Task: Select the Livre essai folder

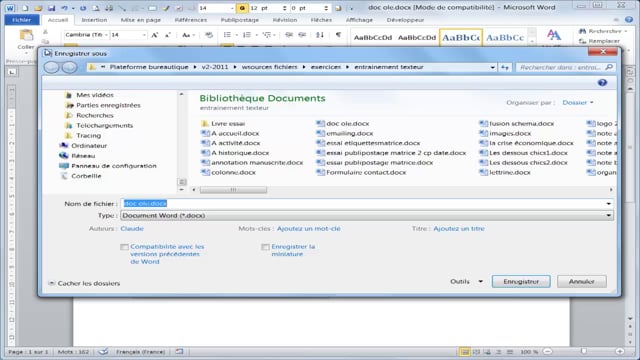Action: 223,124
